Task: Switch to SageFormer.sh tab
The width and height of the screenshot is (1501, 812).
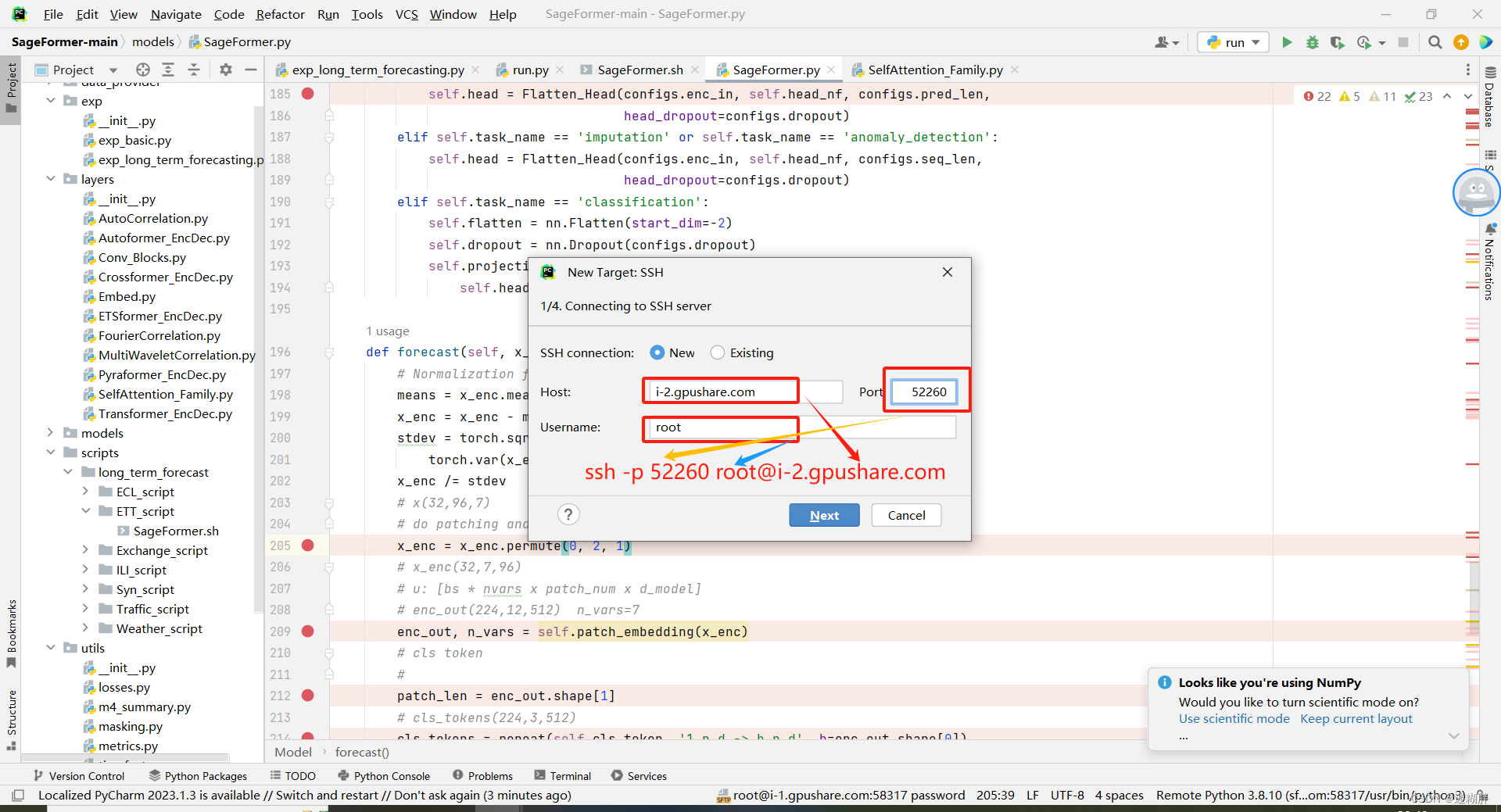Action: click(639, 70)
